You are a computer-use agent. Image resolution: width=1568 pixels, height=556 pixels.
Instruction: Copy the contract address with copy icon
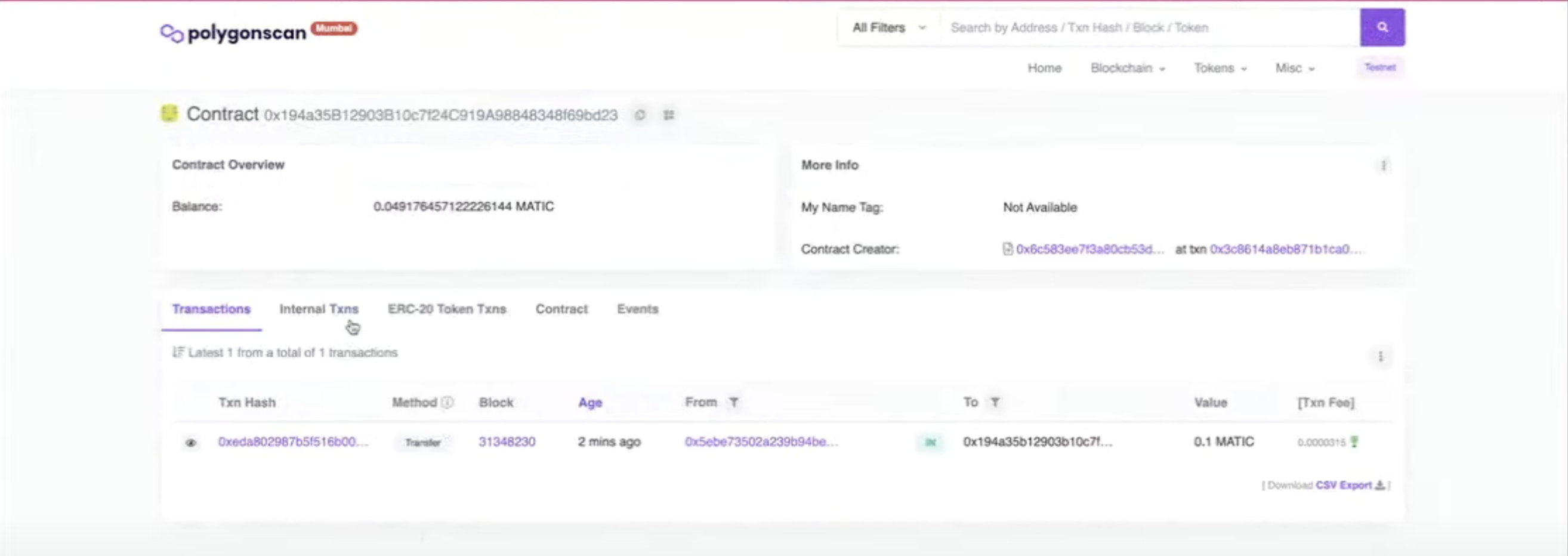[640, 115]
